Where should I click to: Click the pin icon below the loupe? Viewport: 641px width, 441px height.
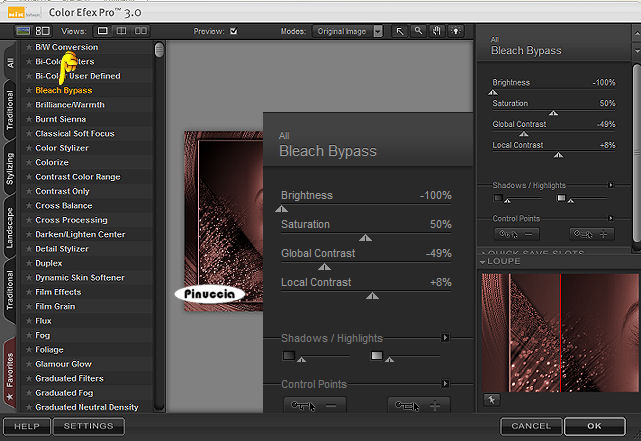point(491,400)
